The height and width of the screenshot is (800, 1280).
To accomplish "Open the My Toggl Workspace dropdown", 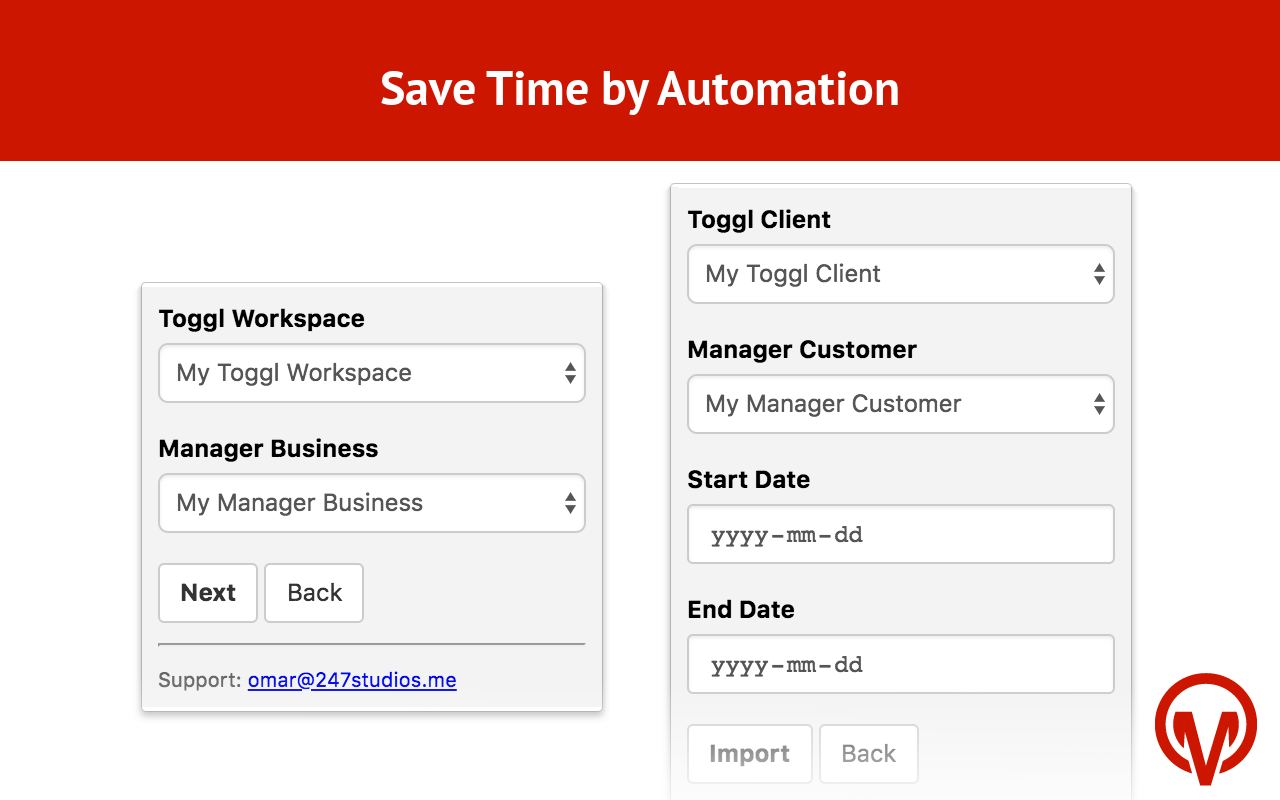I will [x=372, y=373].
